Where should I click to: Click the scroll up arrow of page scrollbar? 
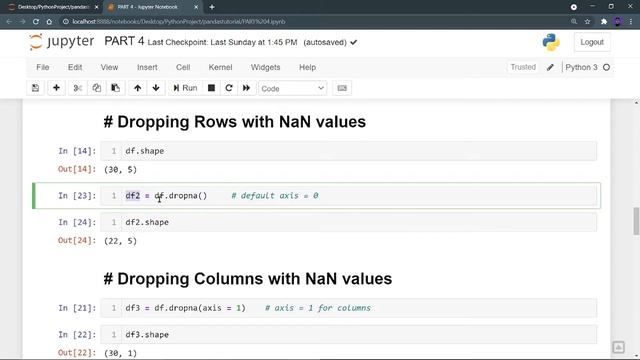[636, 102]
